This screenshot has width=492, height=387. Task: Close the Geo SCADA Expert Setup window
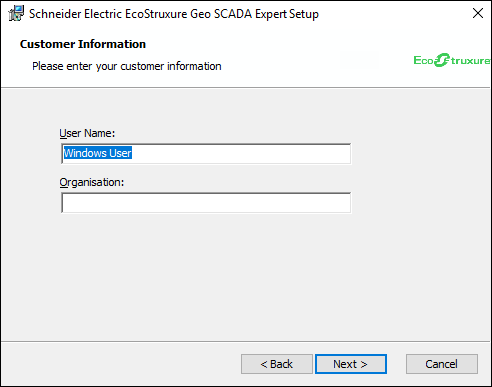coord(478,13)
